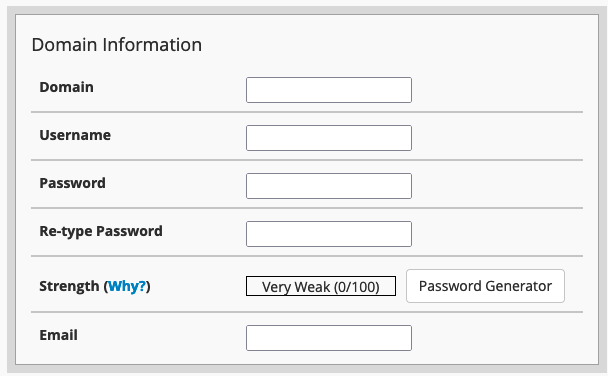Open the Password Generator
This screenshot has width=608, height=376.
pos(485,286)
